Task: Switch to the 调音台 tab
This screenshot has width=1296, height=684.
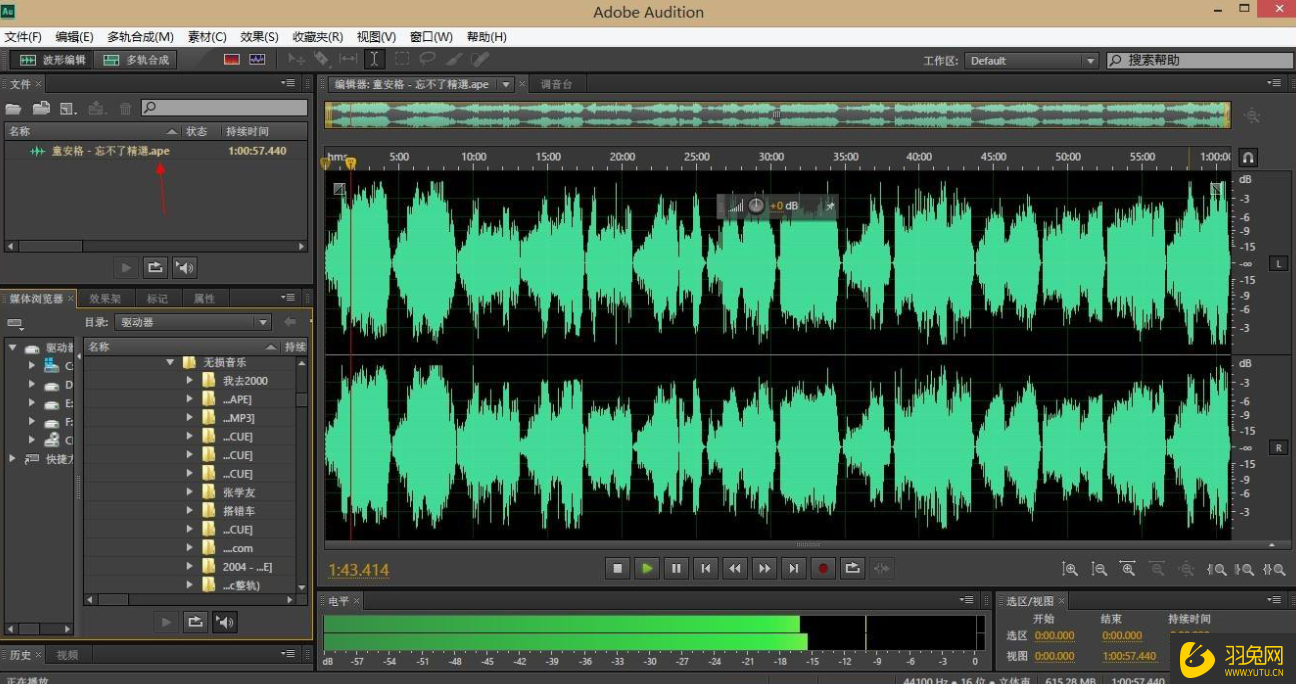Action: [556, 84]
